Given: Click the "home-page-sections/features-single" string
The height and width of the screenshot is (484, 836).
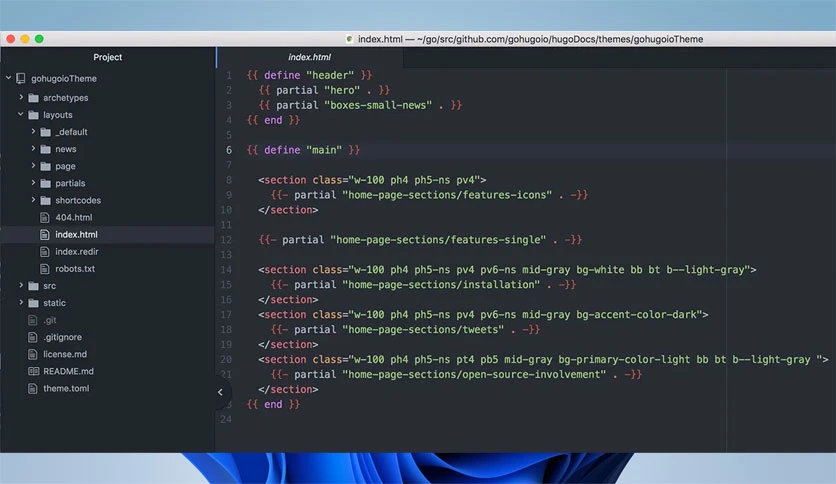Looking at the screenshot, I should click(438, 240).
